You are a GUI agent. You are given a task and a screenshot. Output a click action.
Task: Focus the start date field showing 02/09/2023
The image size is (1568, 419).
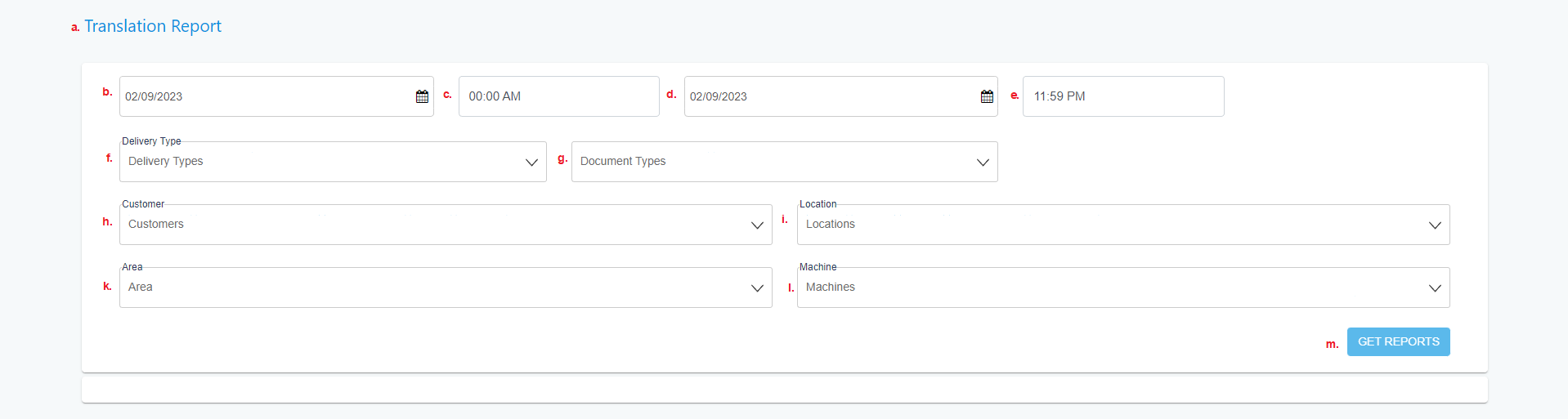pyautogui.click(x=276, y=96)
